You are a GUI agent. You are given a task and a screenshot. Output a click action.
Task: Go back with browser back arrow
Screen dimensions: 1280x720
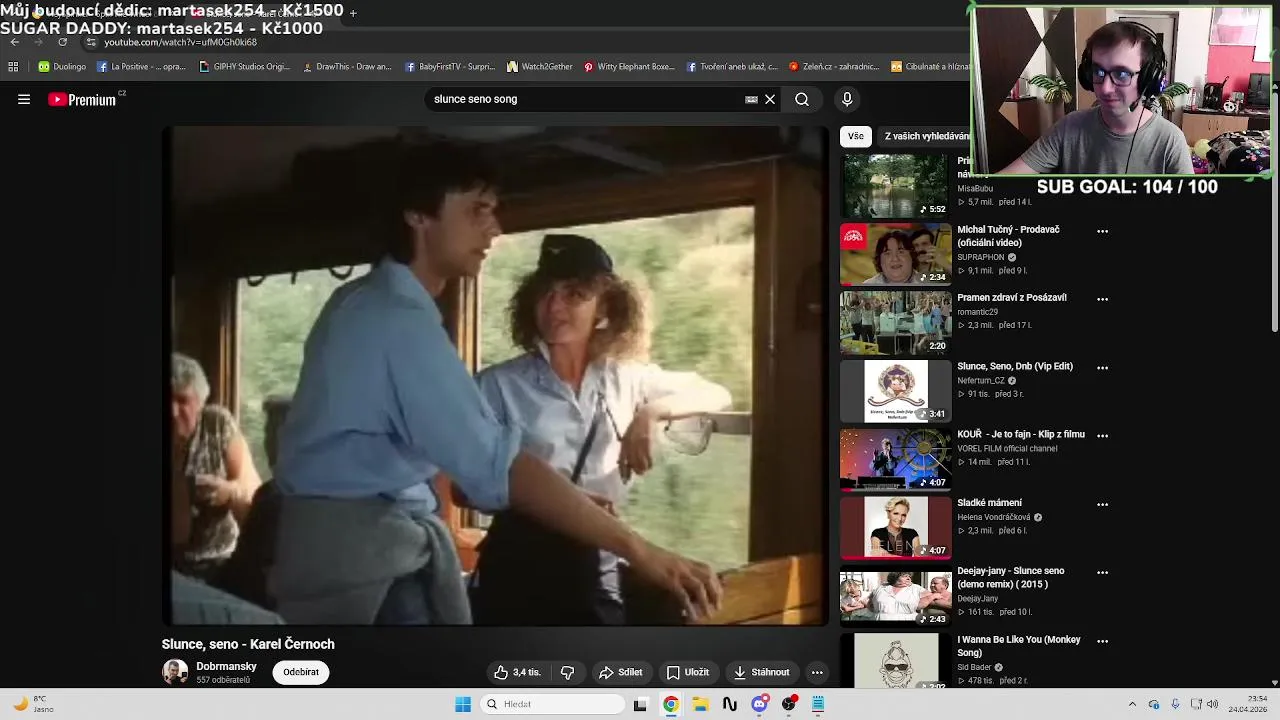tap(15, 42)
